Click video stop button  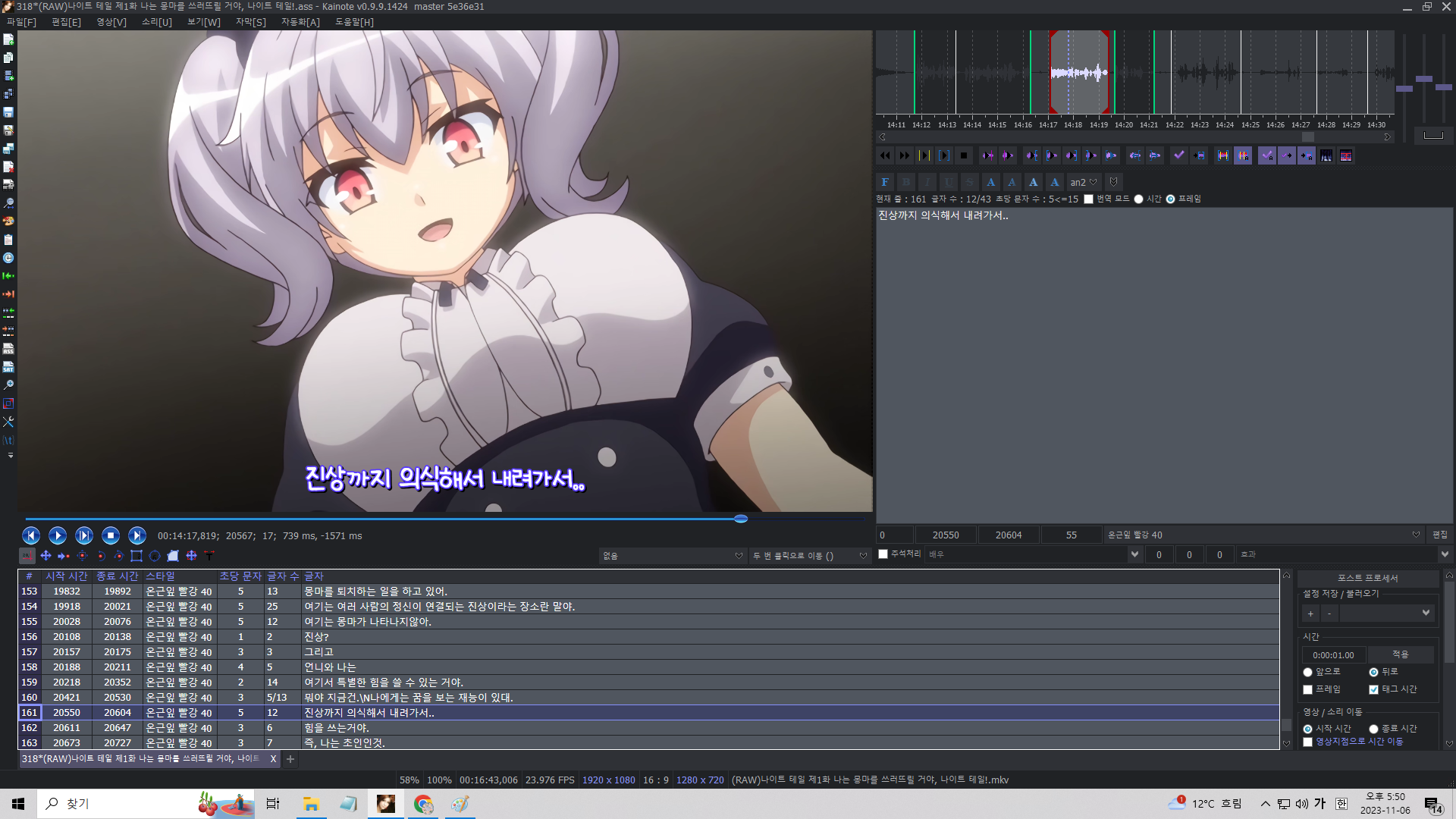click(111, 535)
